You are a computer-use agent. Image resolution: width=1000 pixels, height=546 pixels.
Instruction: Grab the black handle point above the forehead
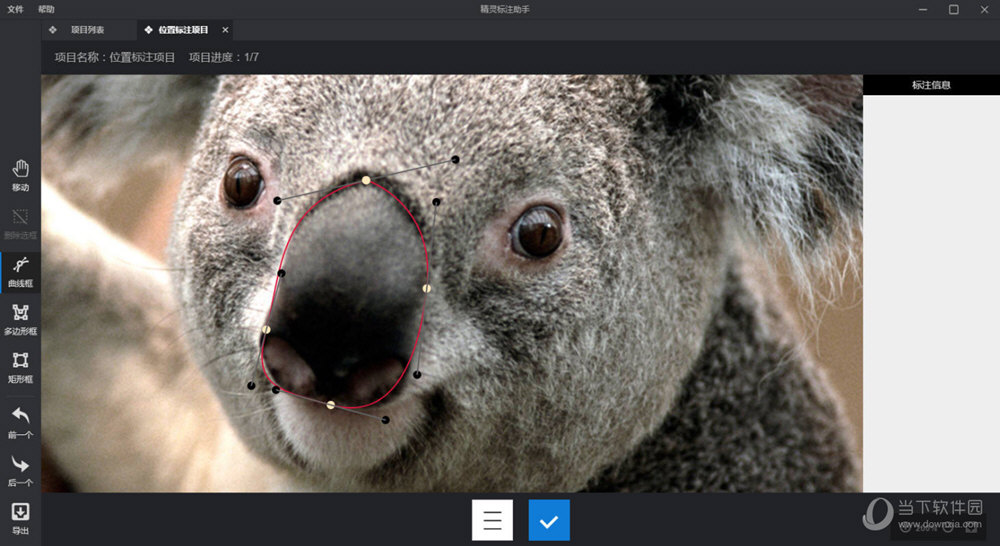coord(455,159)
